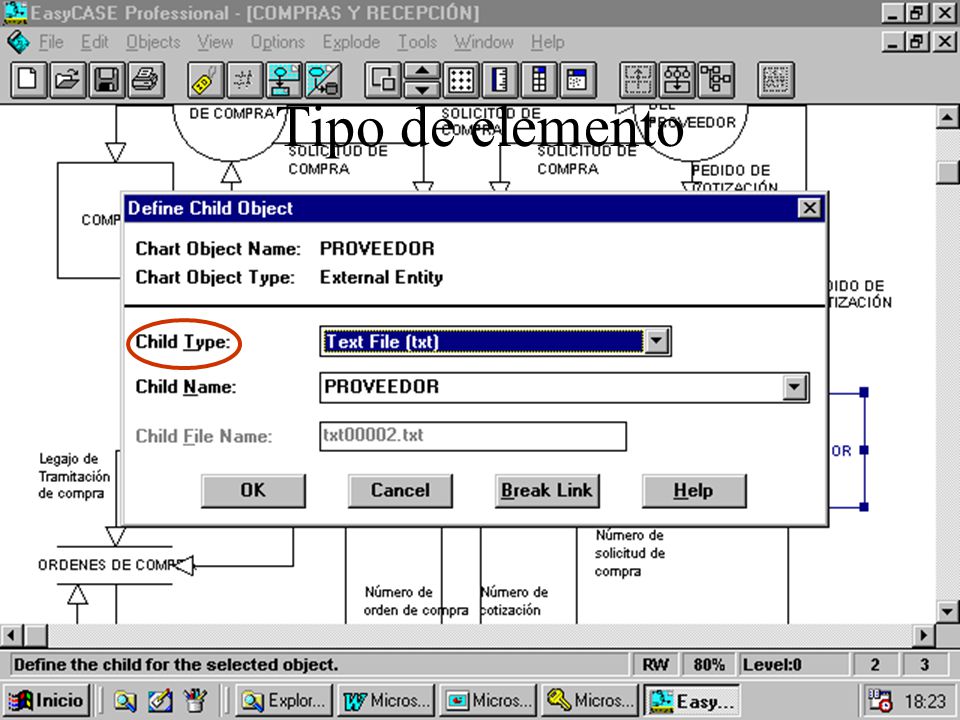Open the Edit menu
Image resolution: width=960 pixels, height=720 pixels.
point(95,42)
